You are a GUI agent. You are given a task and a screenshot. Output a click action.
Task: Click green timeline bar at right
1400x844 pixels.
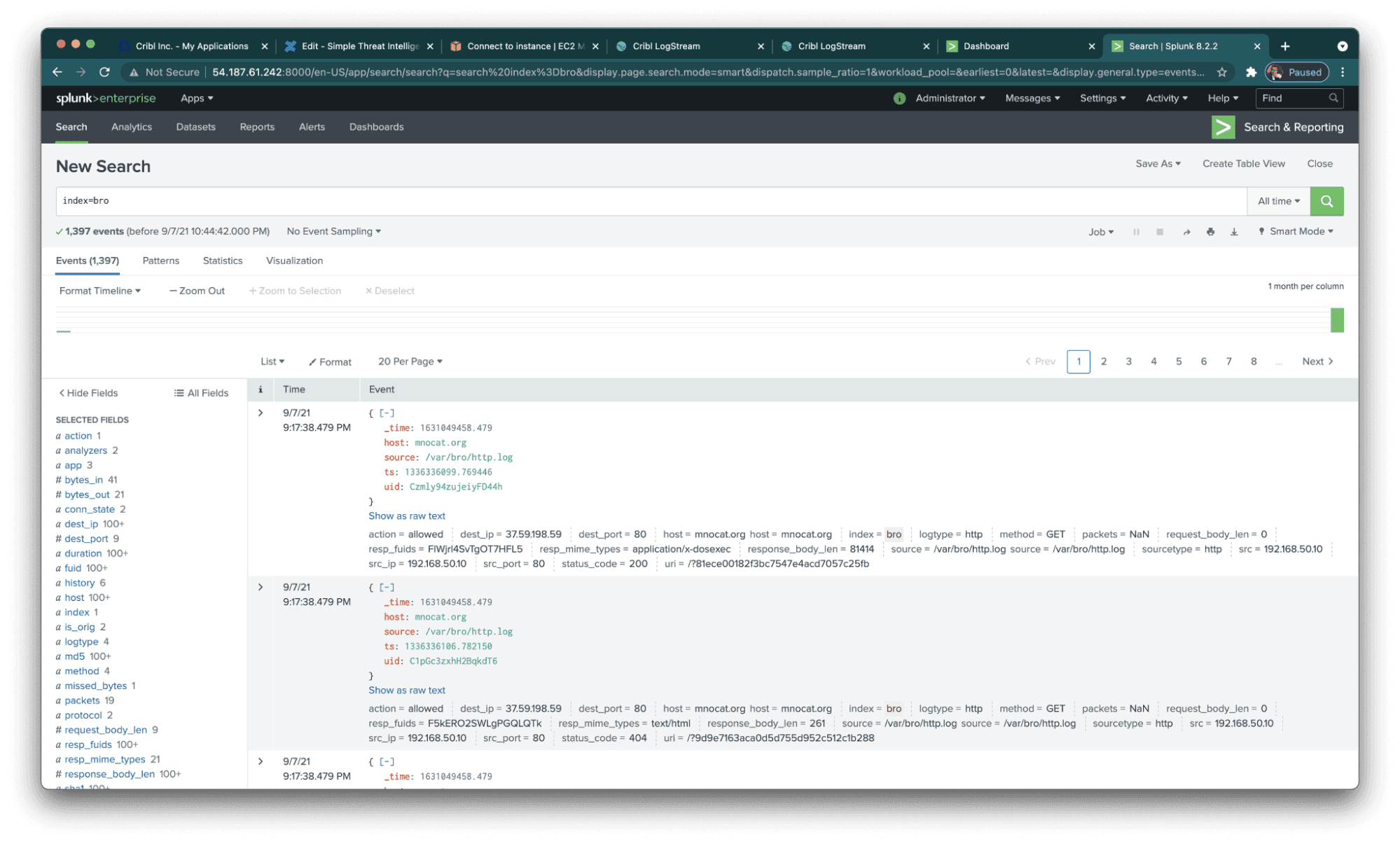pyautogui.click(x=1337, y=320)
